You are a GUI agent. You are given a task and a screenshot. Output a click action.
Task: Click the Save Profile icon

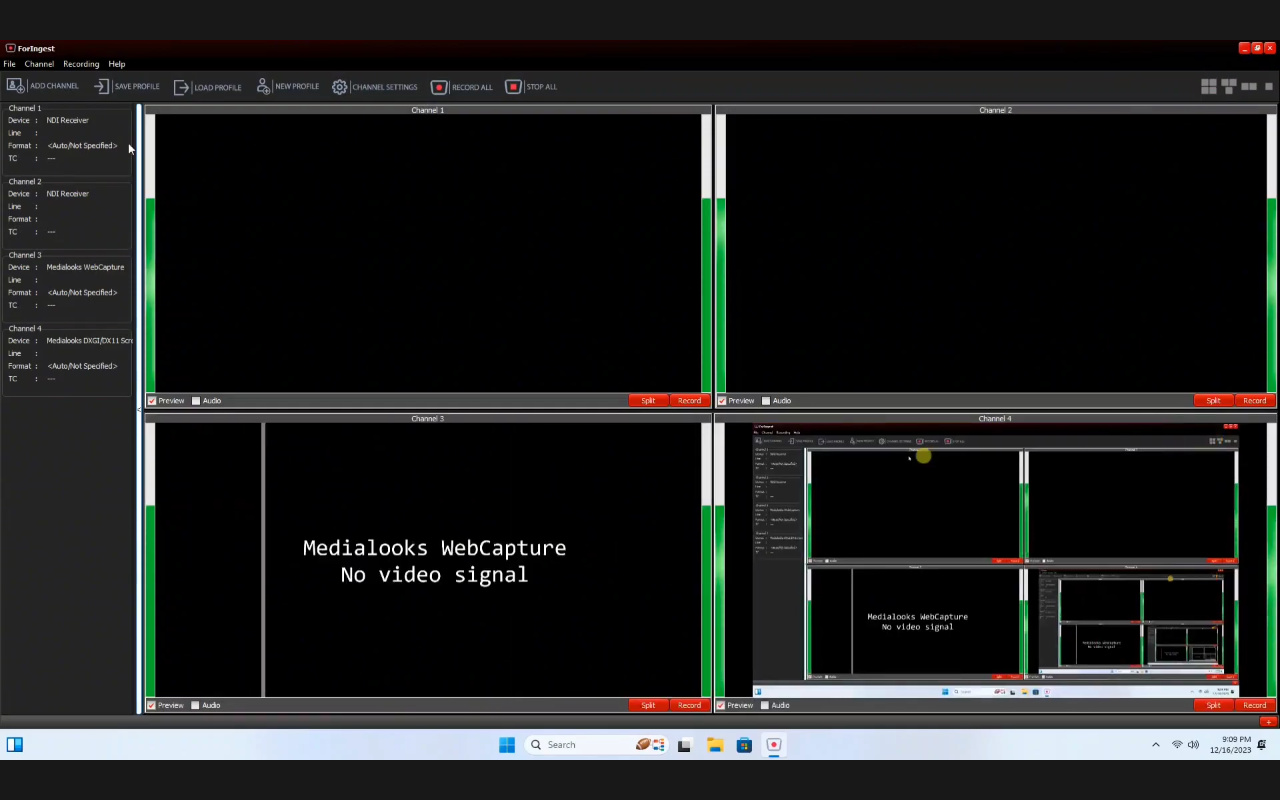[x=101, y=87]
